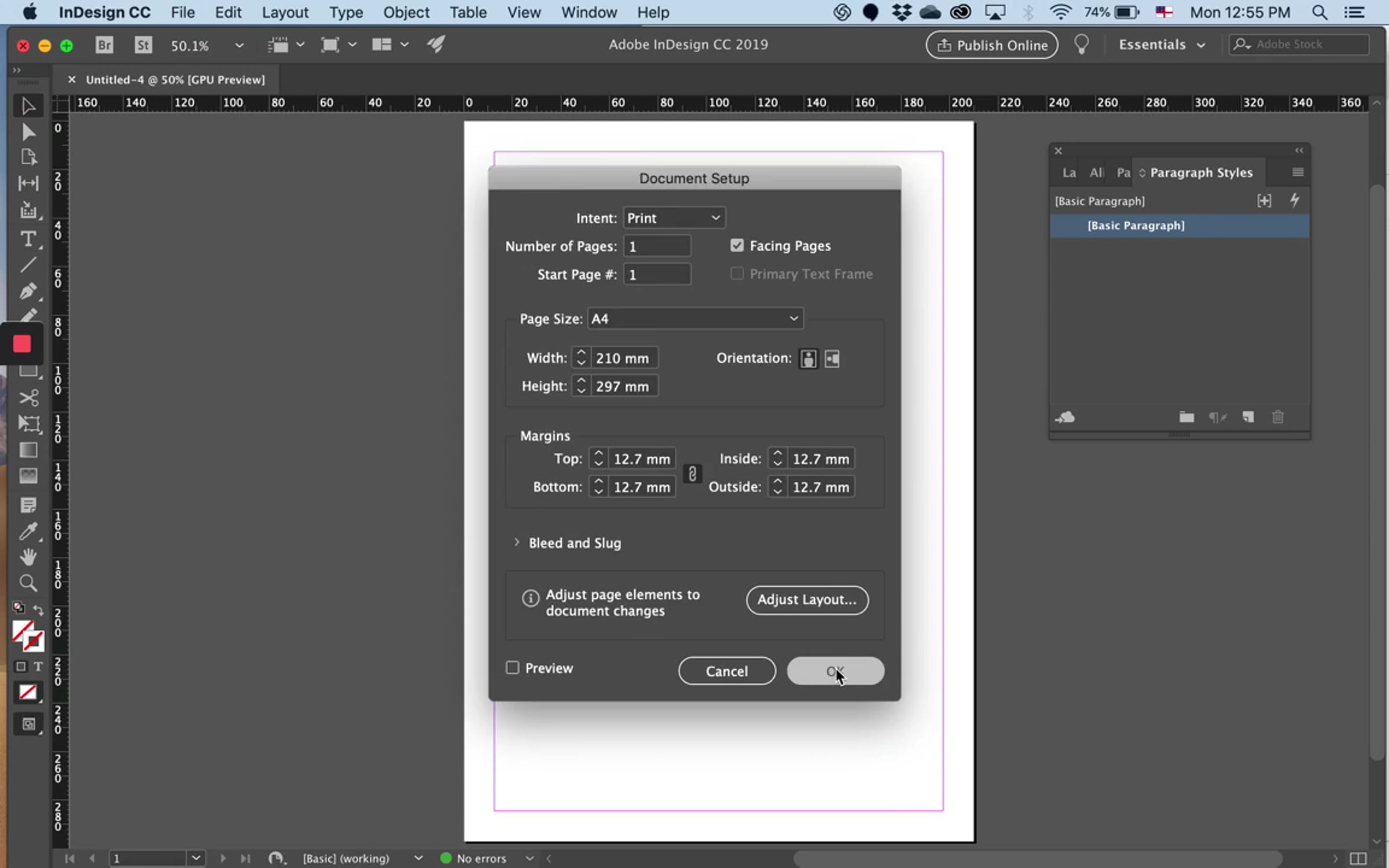
Task: Choose landscape orientation
Action: tap(832, 359)
